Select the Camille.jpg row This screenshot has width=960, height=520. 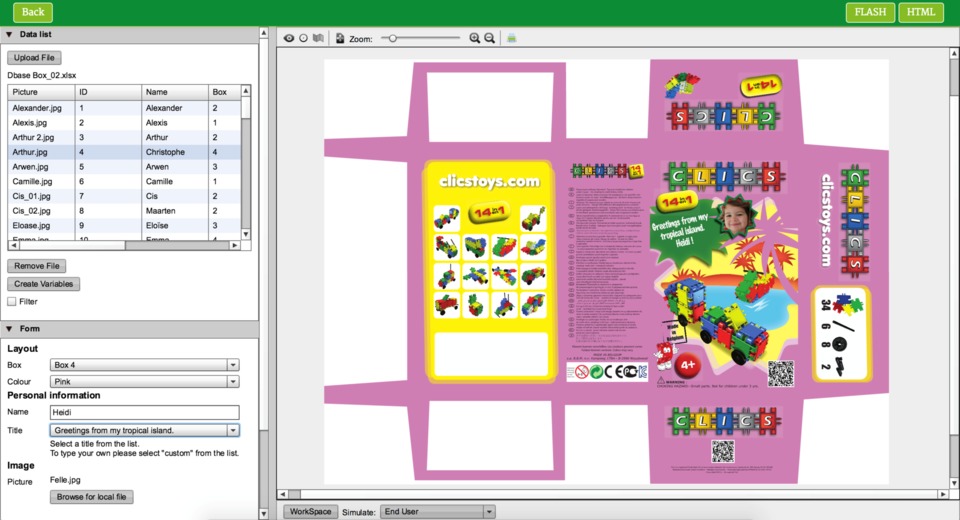124,181
